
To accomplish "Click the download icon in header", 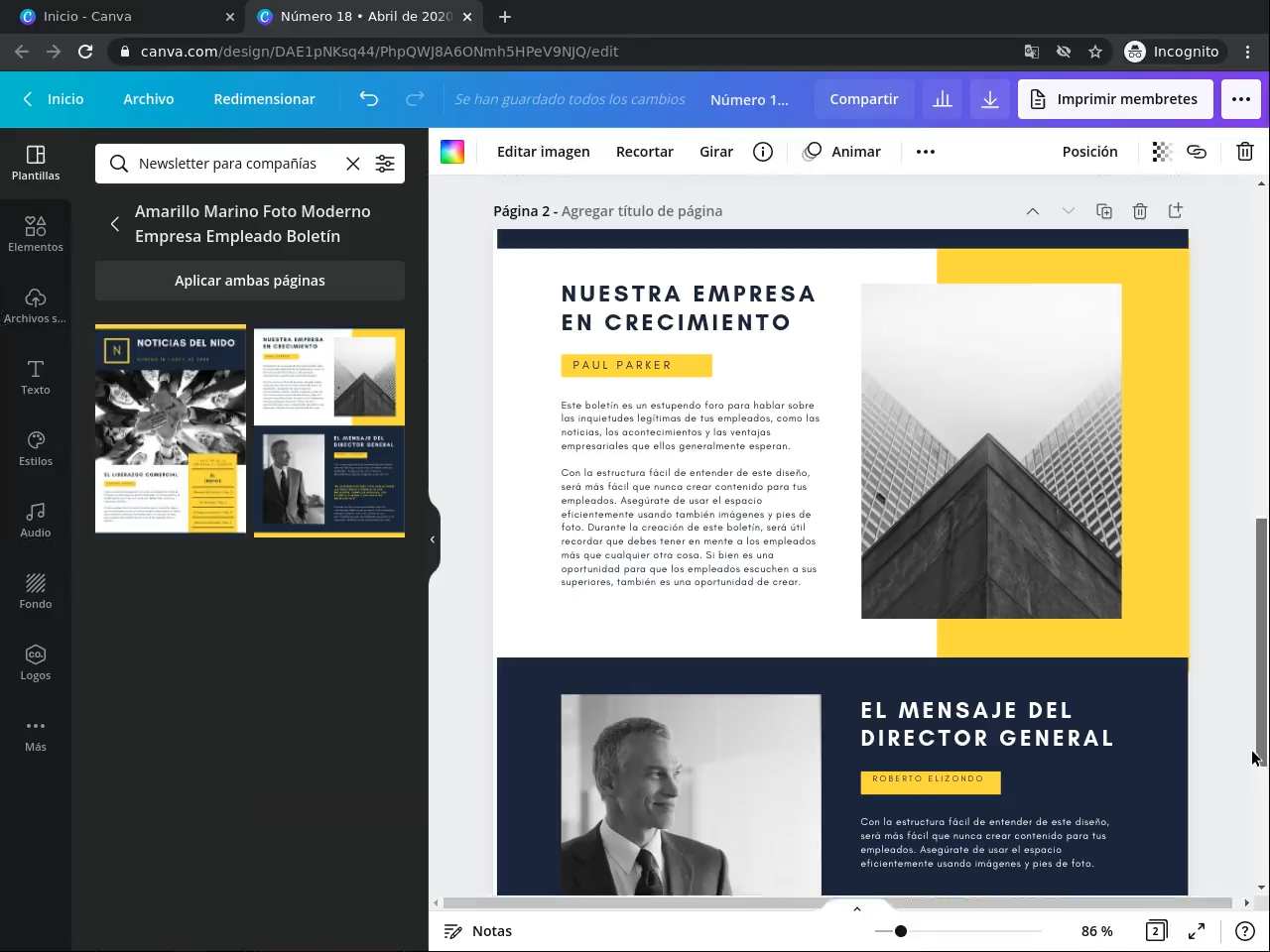I will [x=990, y=99].
